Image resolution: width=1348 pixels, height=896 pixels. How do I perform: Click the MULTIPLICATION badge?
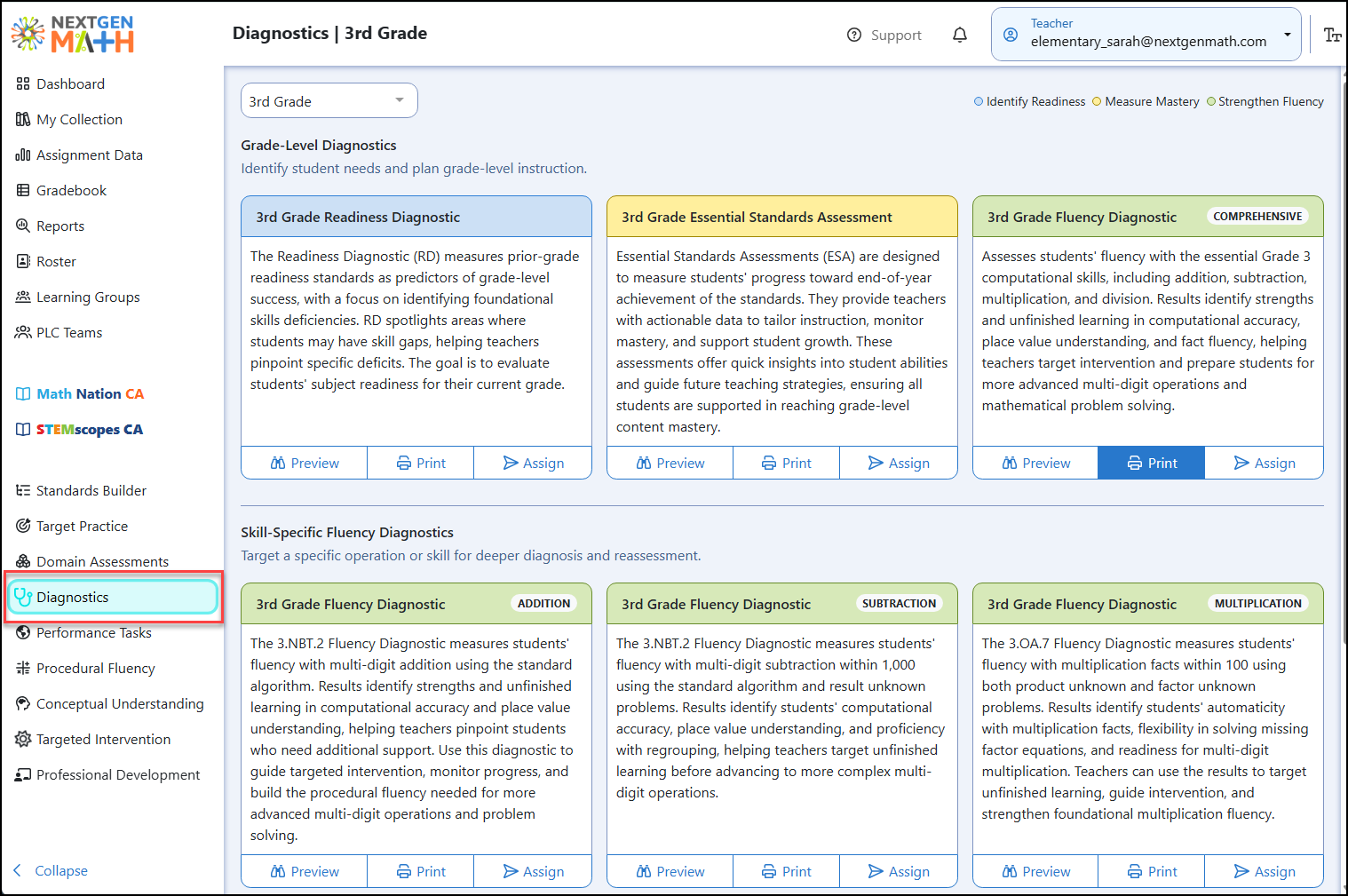[1257, 603]
